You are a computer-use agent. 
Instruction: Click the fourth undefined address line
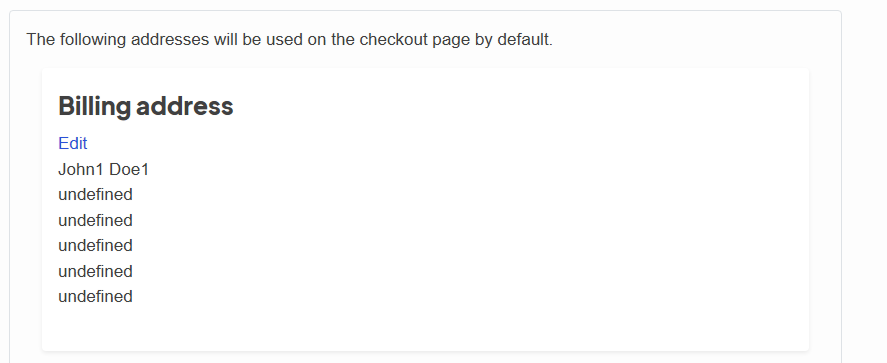click(x=95, y=271)
